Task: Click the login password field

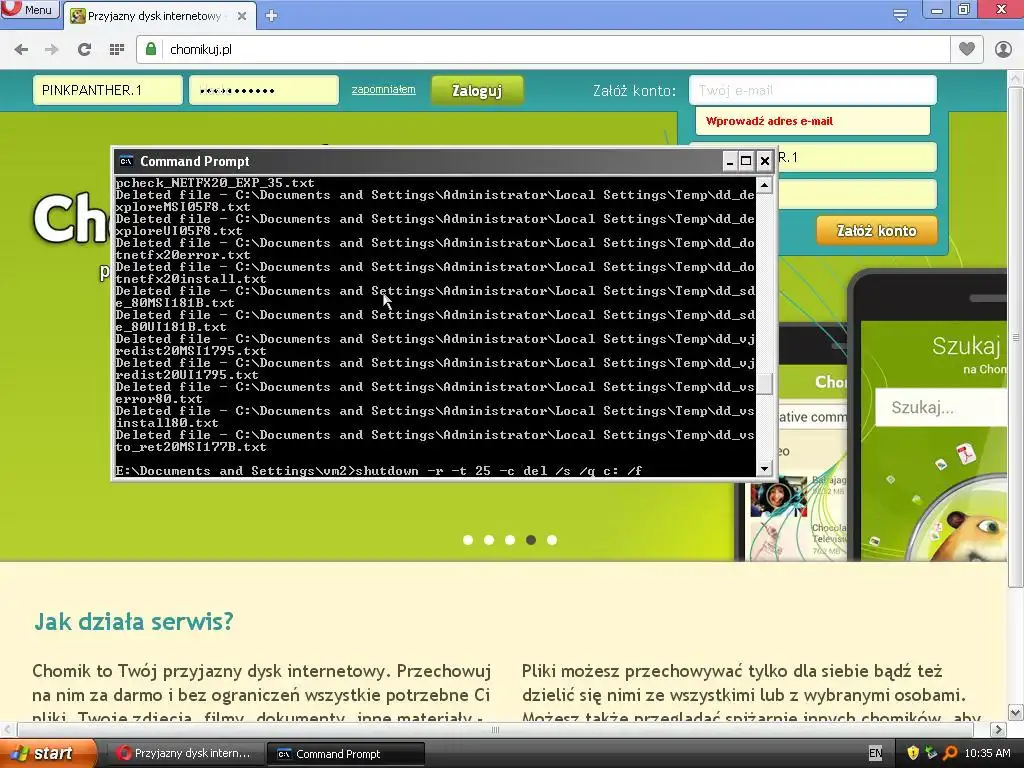Action: click(264, 90)
